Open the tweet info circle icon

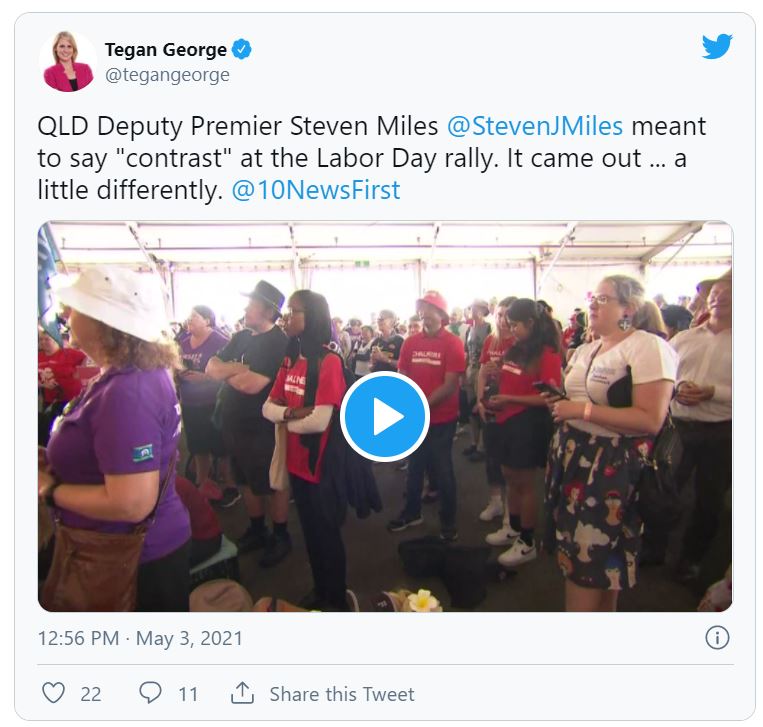[x=717, y=637]
